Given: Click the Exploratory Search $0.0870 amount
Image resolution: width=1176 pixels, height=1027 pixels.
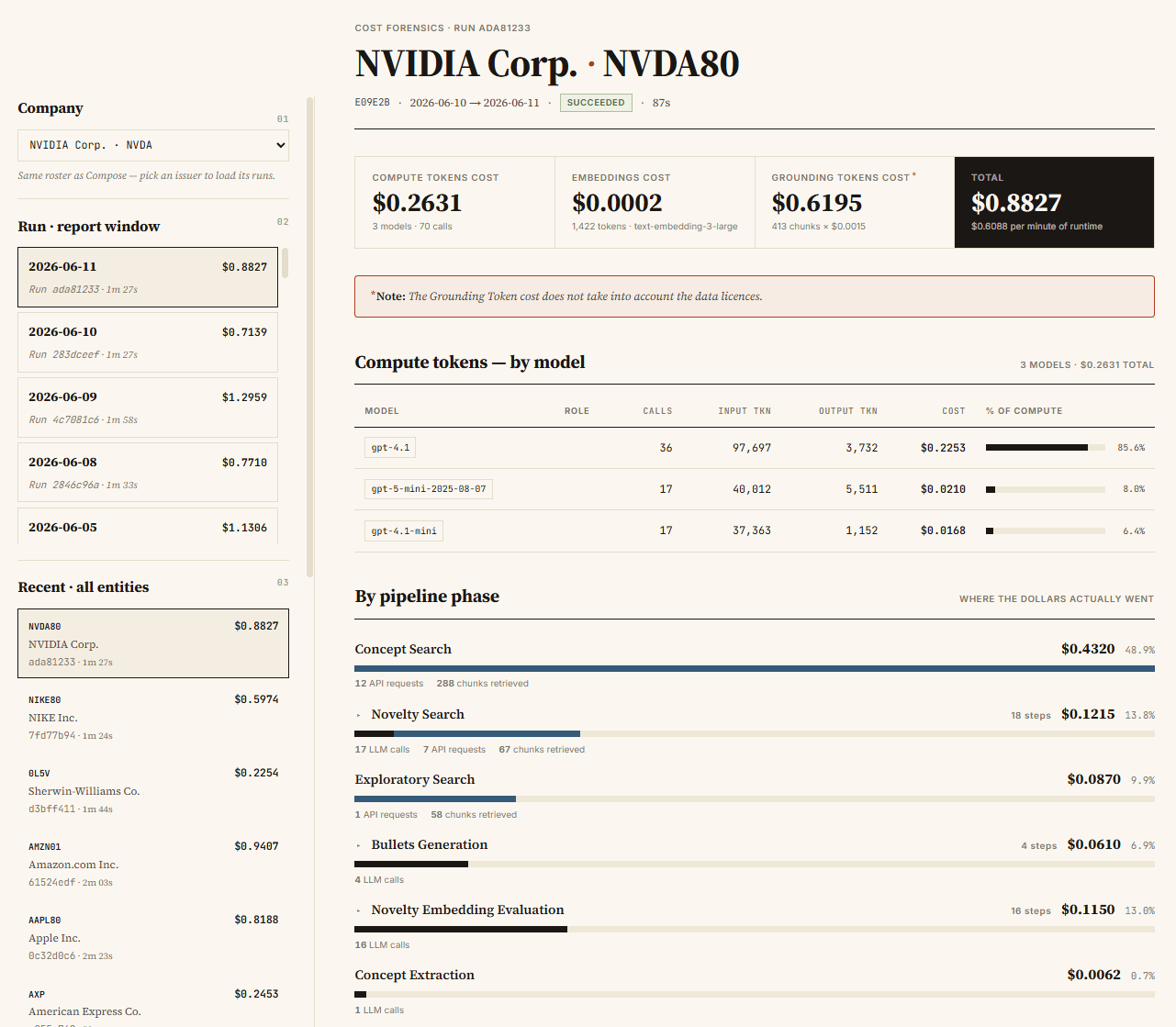Looking at the screenshot, I should coord(1093,779).
